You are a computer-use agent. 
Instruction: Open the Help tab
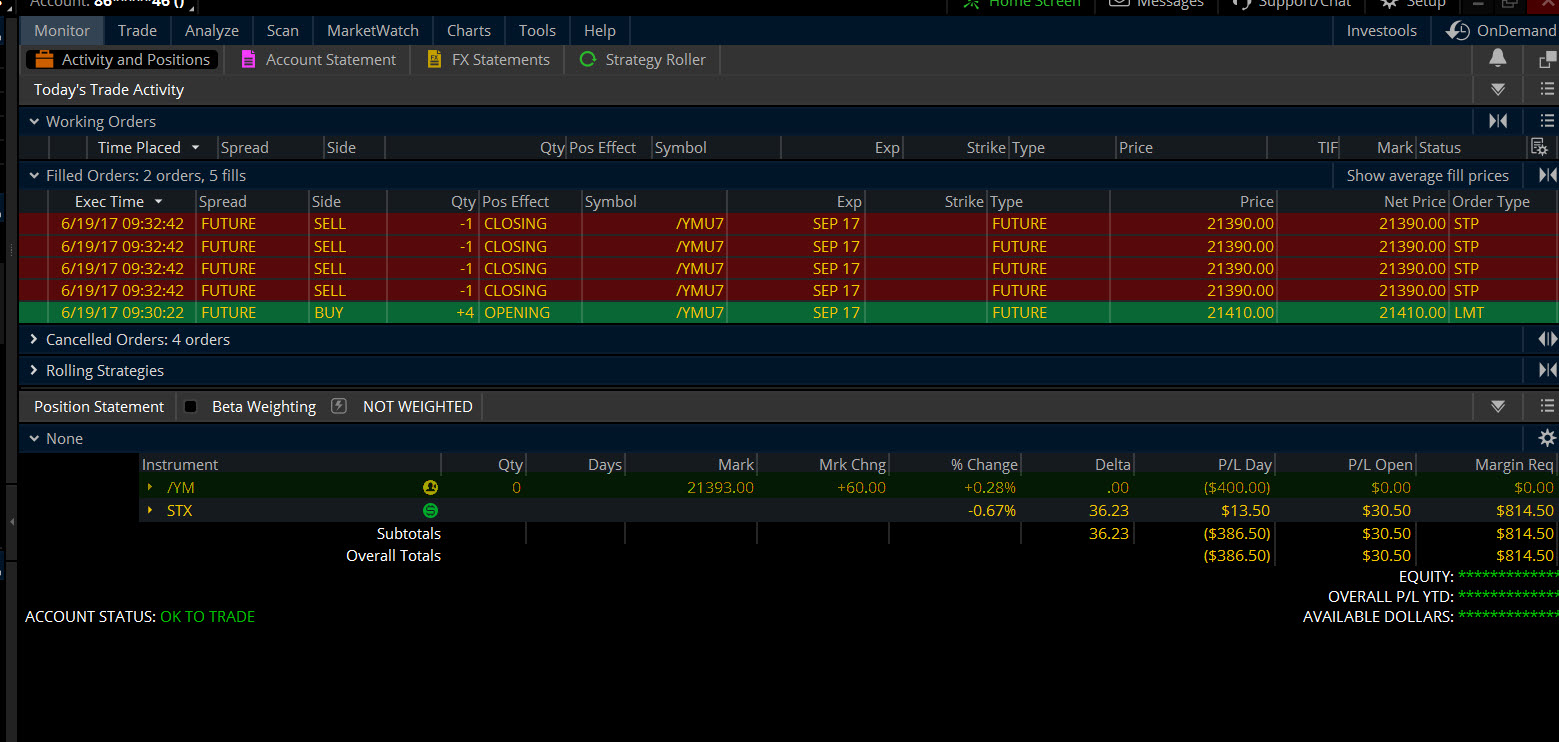[x=600, y=30]
